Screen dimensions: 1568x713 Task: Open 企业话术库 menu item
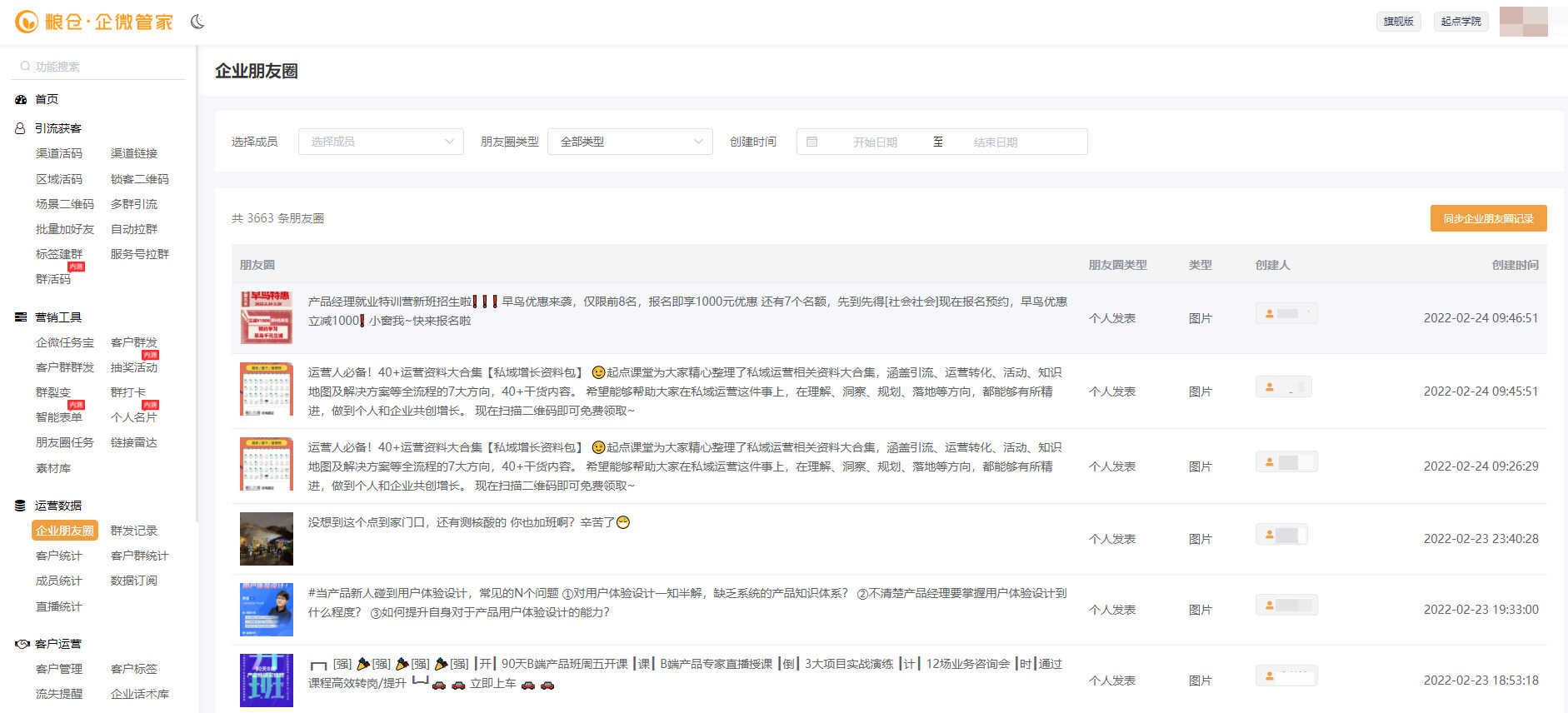140,694
